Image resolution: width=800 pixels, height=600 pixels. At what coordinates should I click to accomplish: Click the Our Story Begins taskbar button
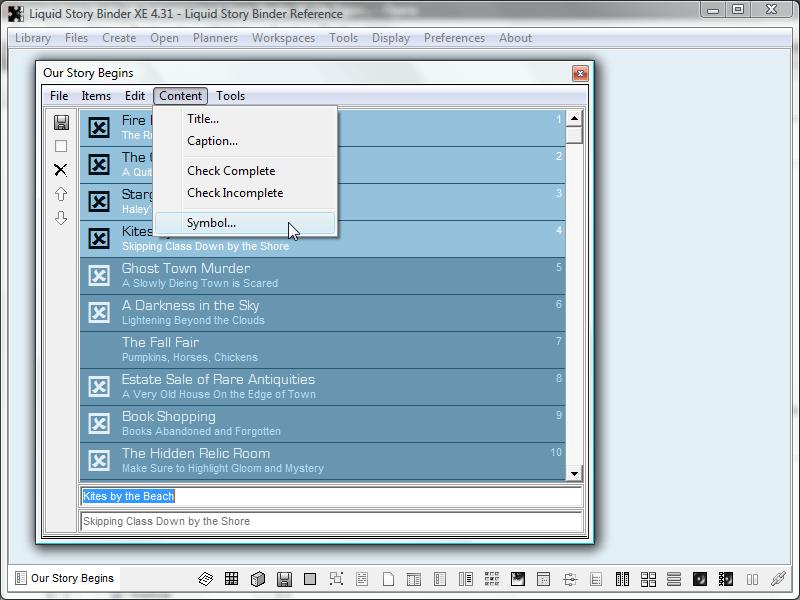click(63, 578)
